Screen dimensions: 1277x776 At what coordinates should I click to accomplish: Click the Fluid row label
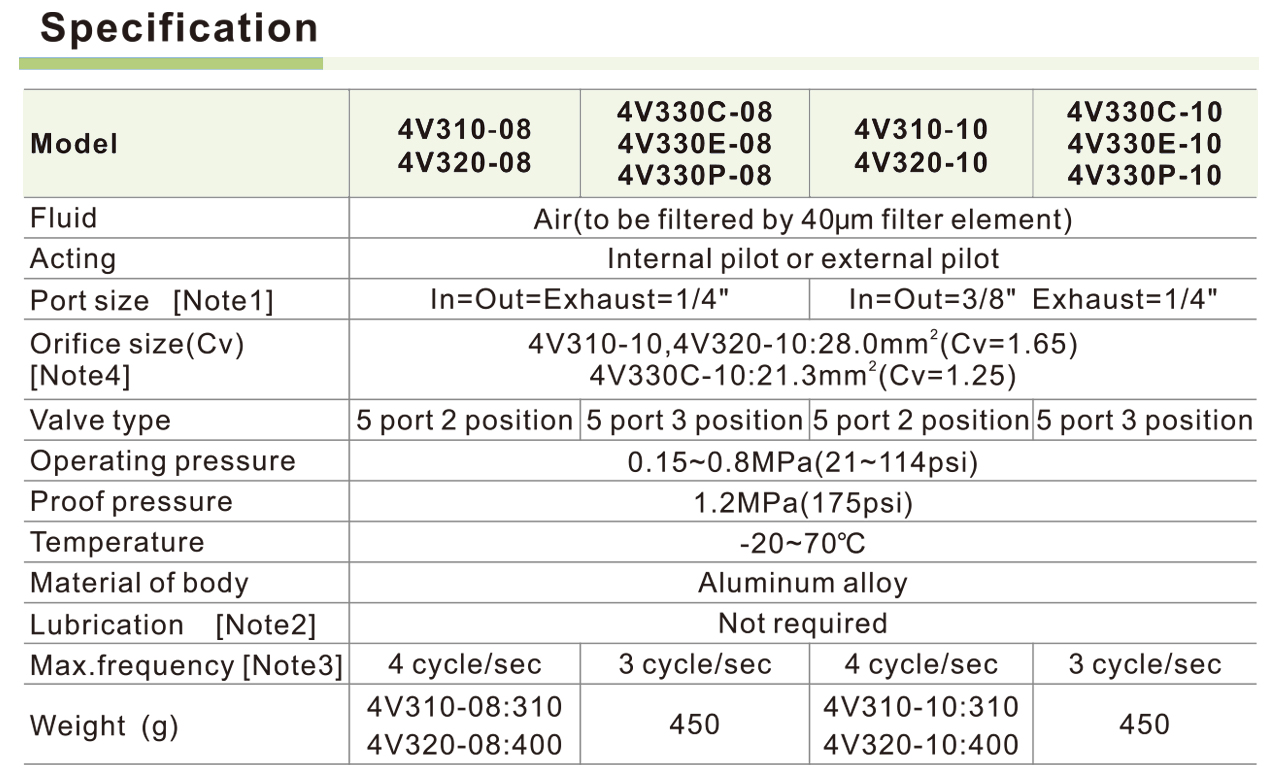coord(64,218)
